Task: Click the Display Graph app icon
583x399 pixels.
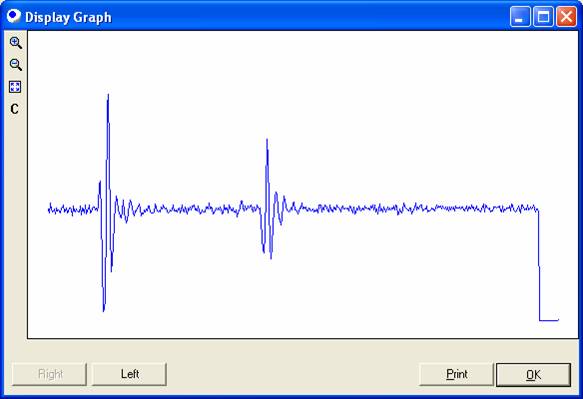Action: coord(14,16)
